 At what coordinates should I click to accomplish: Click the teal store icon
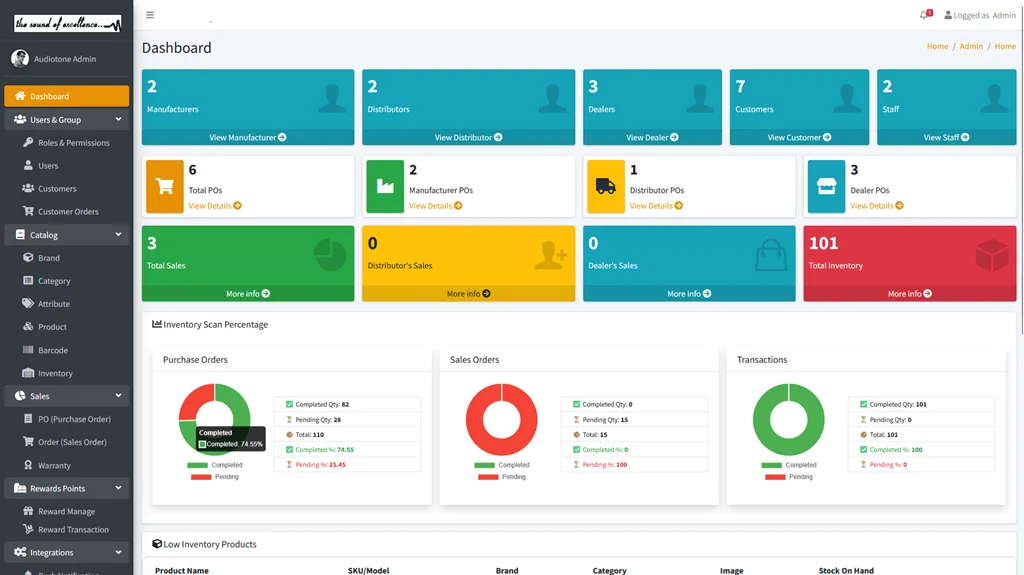point(826,186)
